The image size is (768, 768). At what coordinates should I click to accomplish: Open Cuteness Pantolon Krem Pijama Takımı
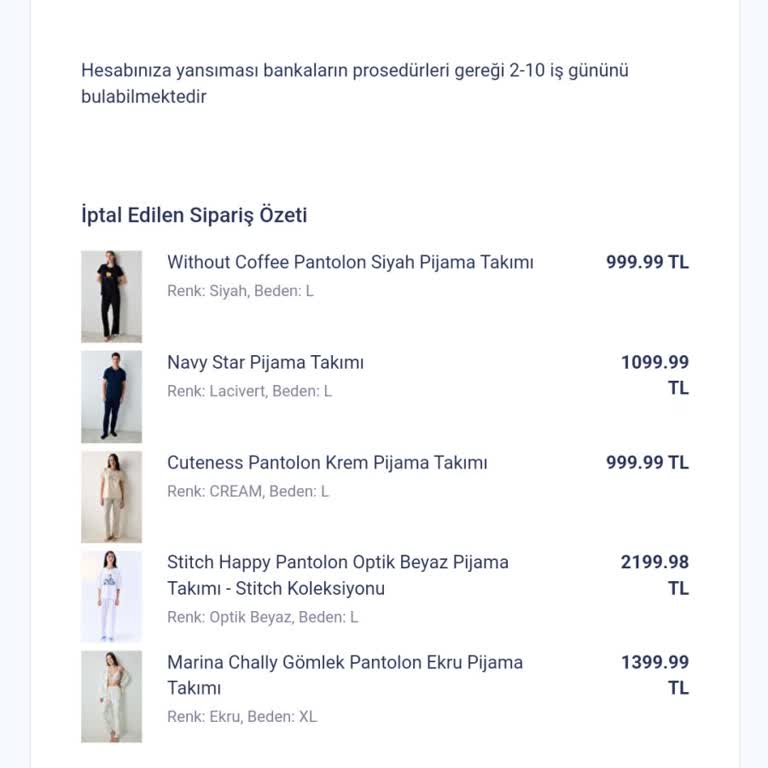click(327, 462)
